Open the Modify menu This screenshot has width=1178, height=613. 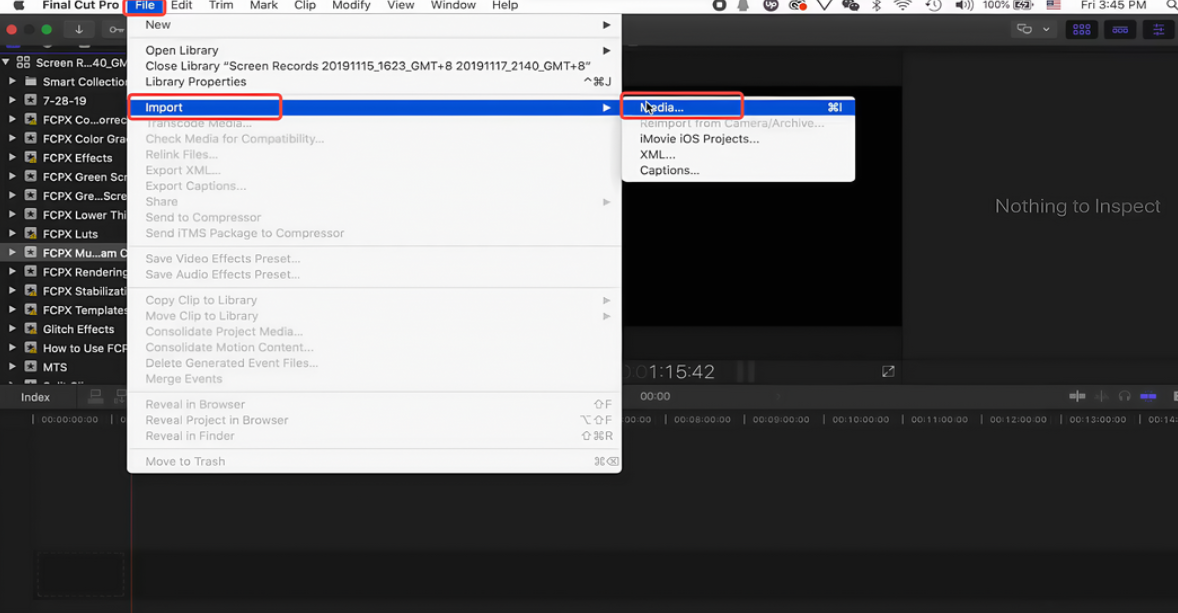352,5
